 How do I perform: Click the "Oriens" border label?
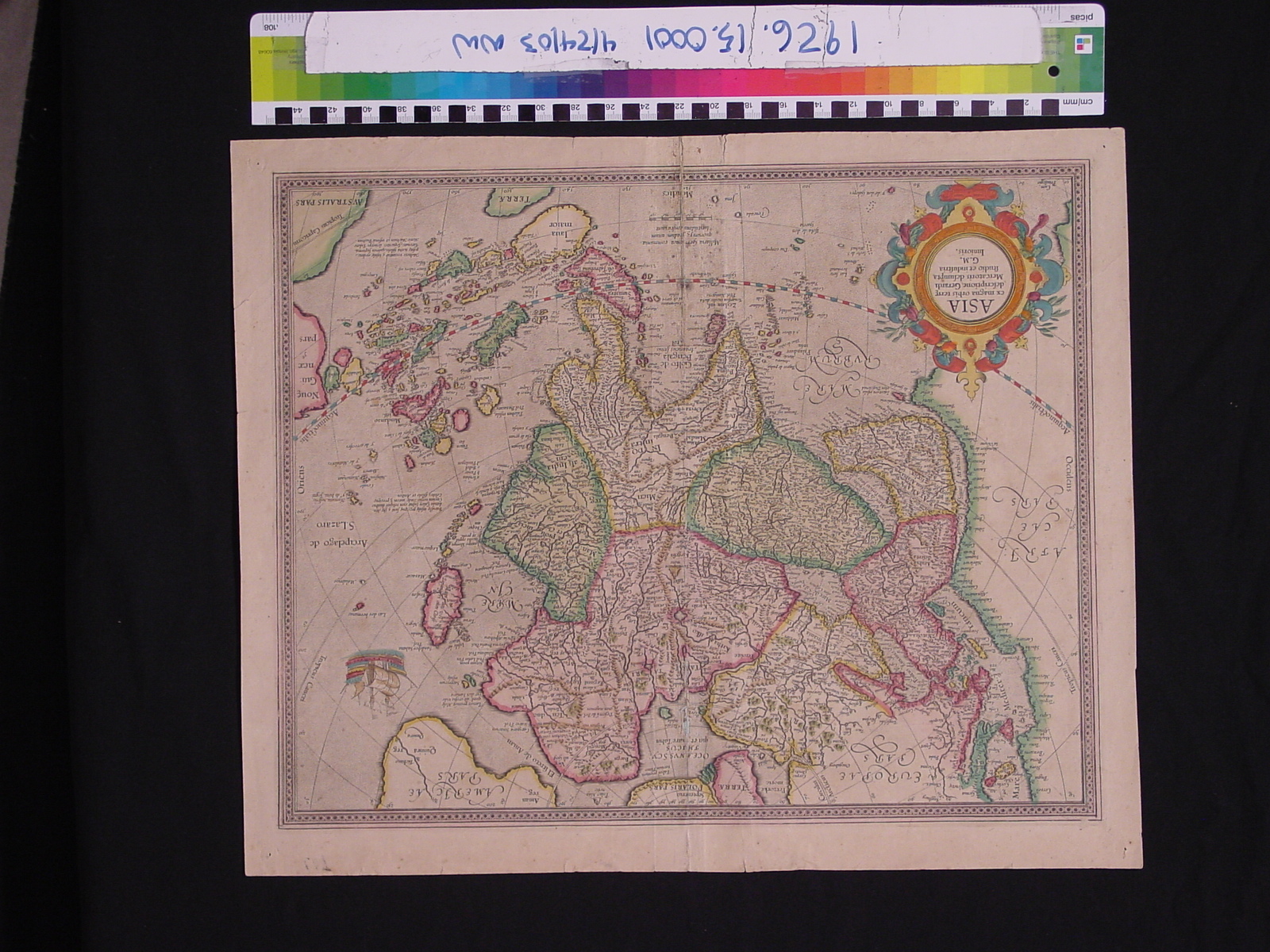coord(302,479)
